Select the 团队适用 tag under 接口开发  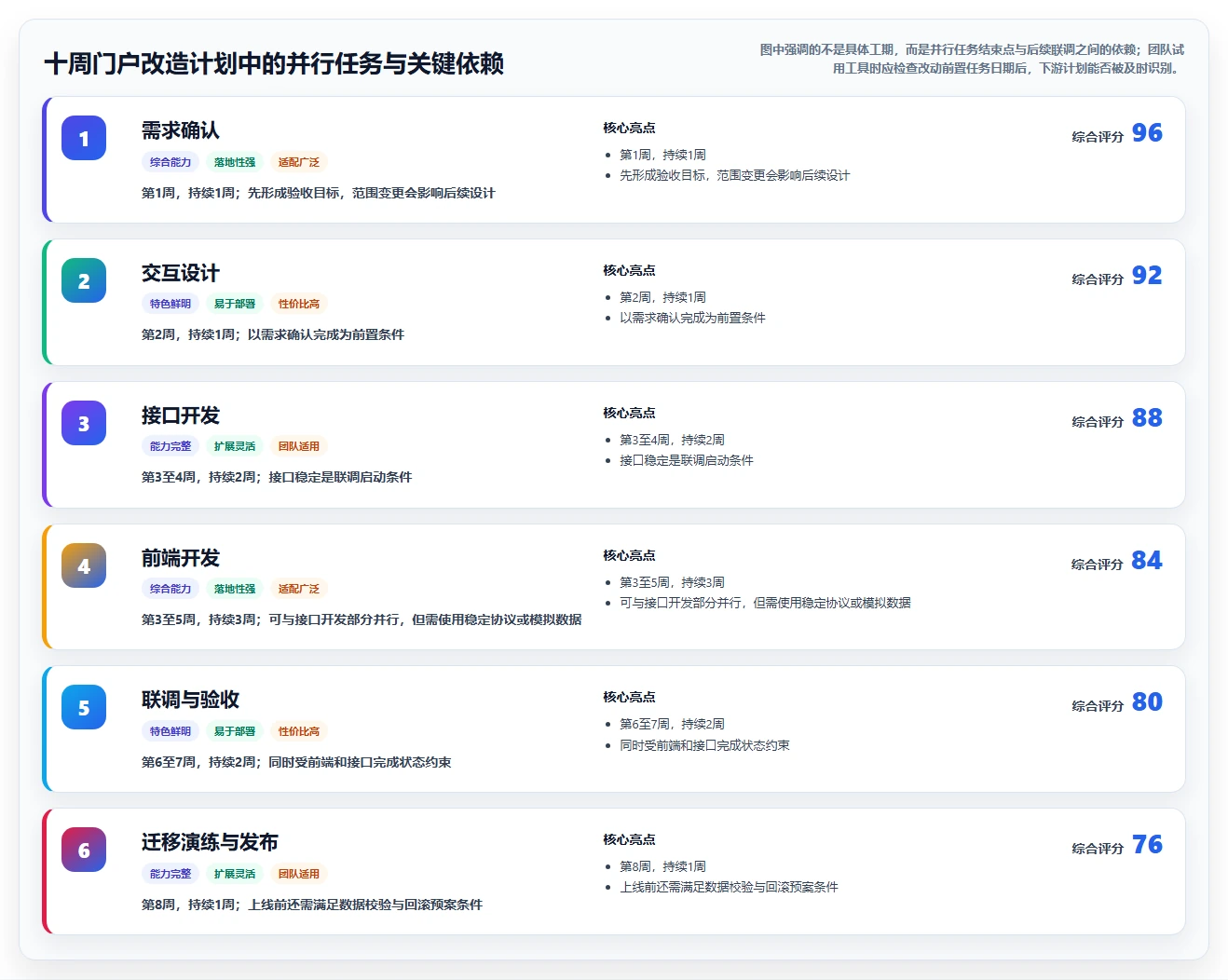click(x=299, y=446)
